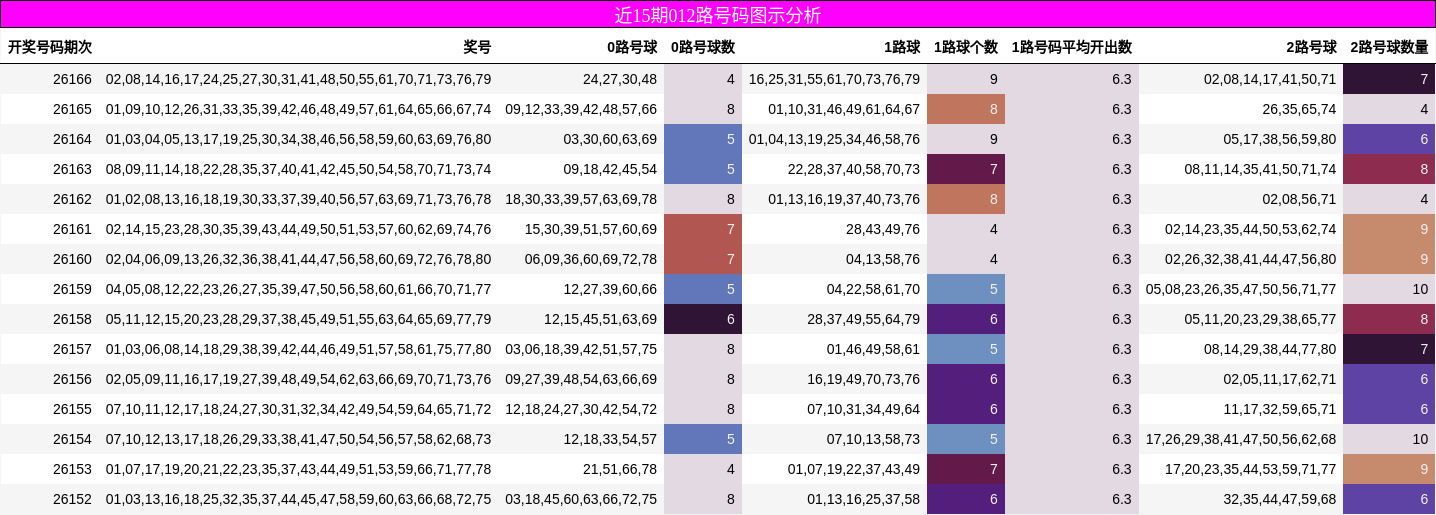Viewport: 1436px width, 515px height.
Task: Click the 2路号球 column header
Action: [1311, 47]
